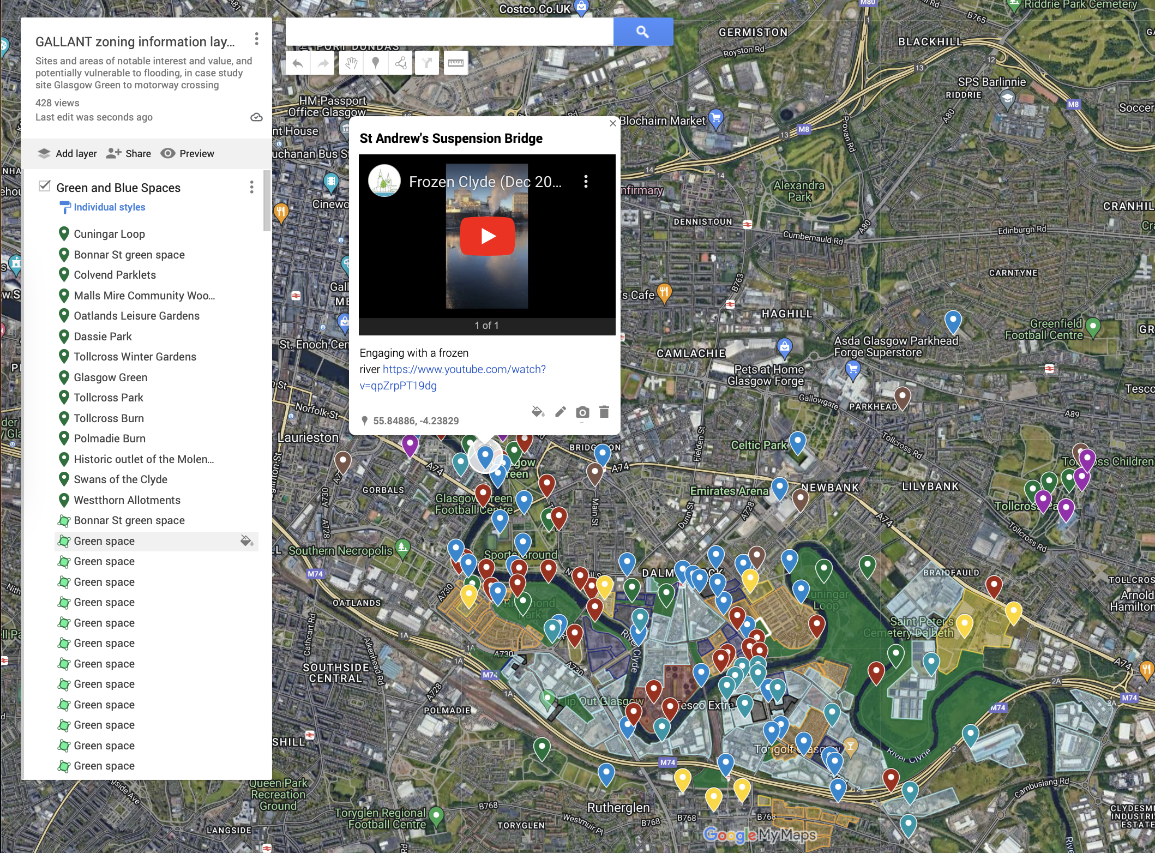Click the map description text
The height and width of the screenshot is (853, 1155).
point(144,73)
